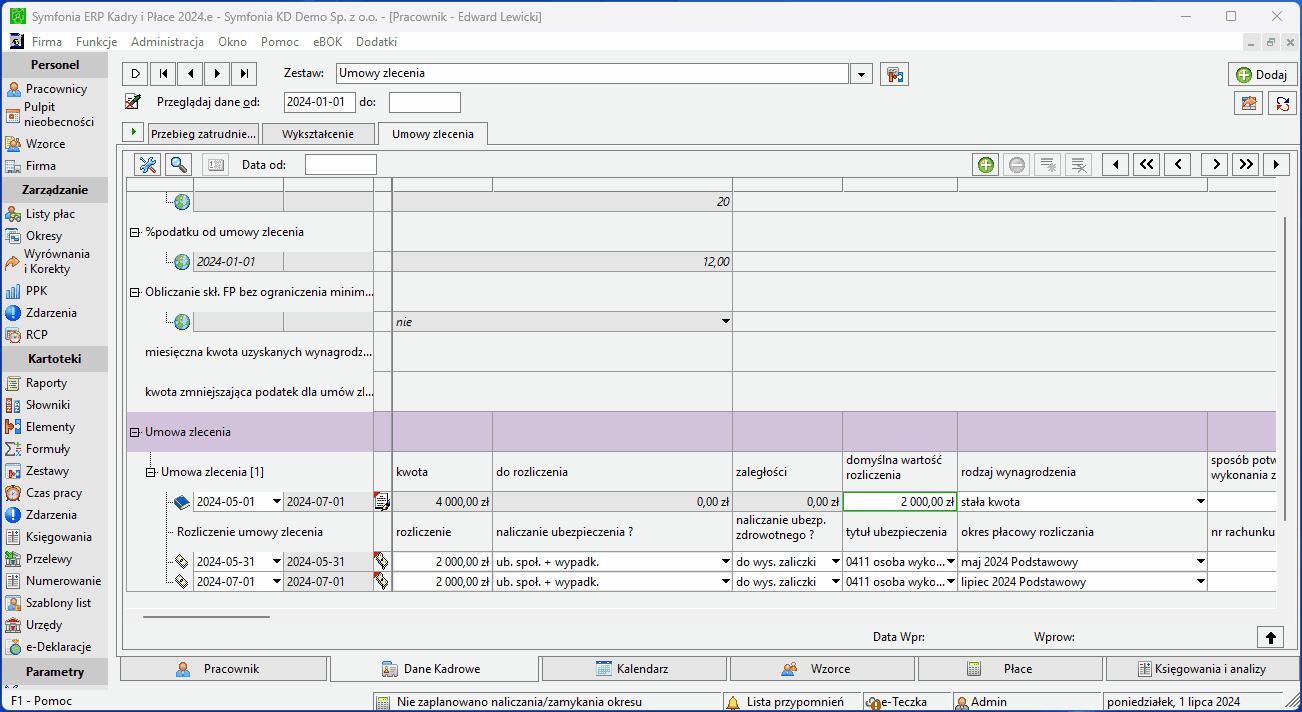Collapse the Umowa zlecenia [1] node

click(151, 472)
